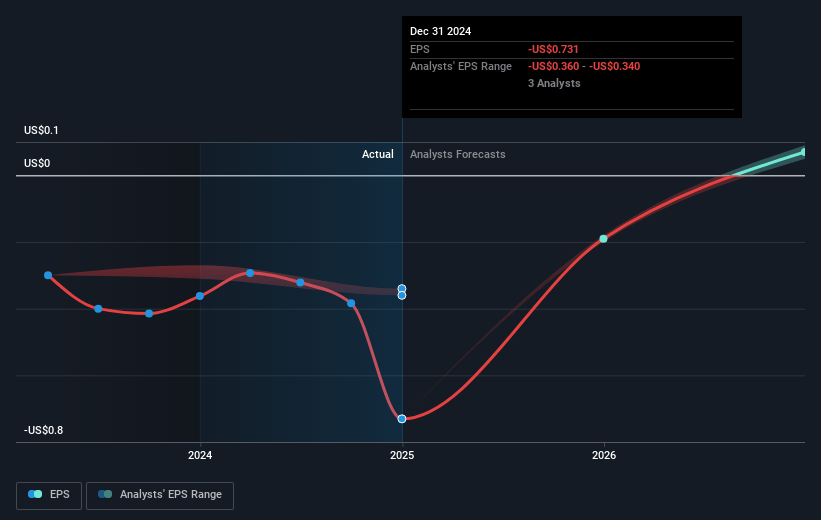Image resolution: width=821 pixels, height=520 pixels.
Task: Click the Analysts Forecasts label
Action: 458,154
